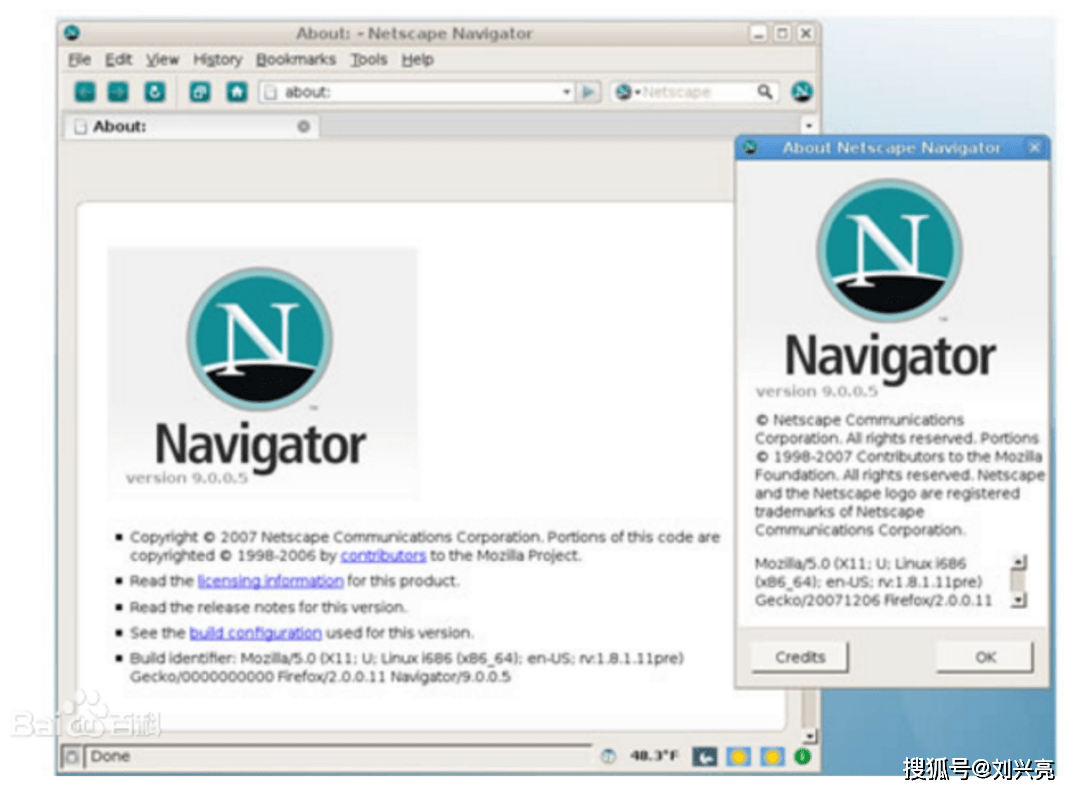Follow the contributors link
The image size is (1080, 793).
[383, 555]
